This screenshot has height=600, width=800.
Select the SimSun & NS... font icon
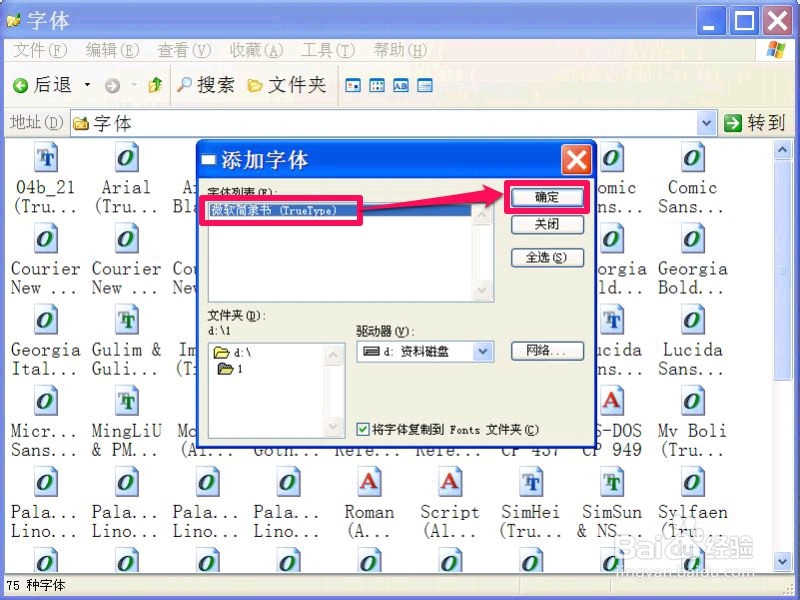point(612,482)
